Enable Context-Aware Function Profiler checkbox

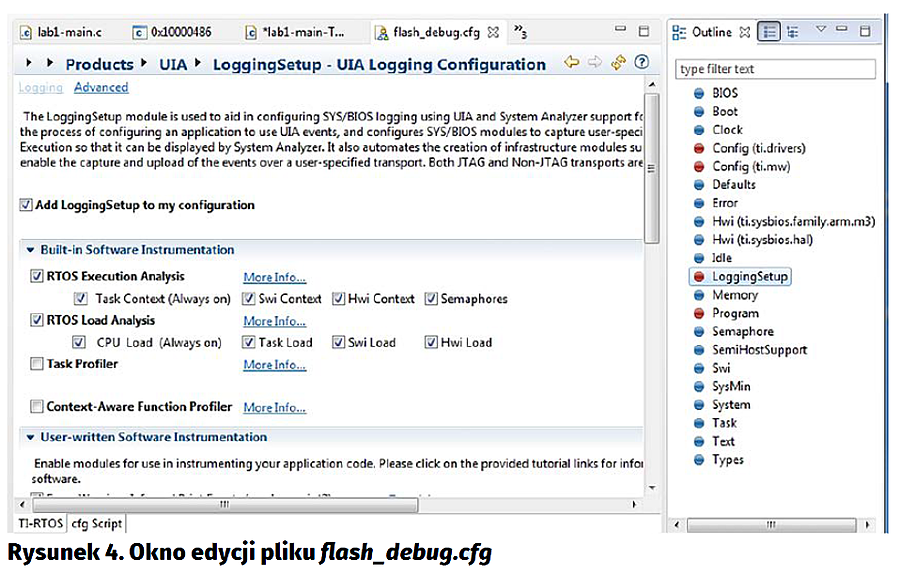pyautogui.click(x=37, y=407)
